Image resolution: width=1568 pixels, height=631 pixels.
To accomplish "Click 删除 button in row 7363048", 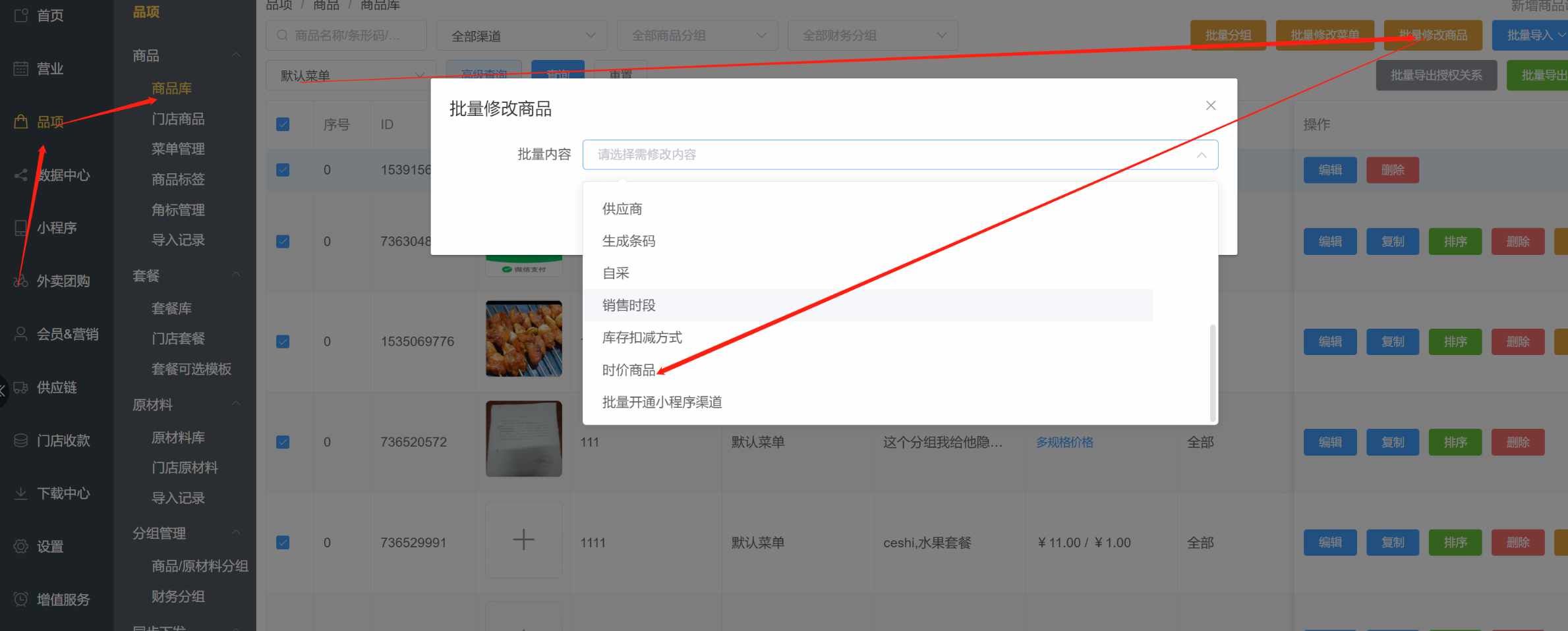I will pyautogui.click(x=1518, y=242).
